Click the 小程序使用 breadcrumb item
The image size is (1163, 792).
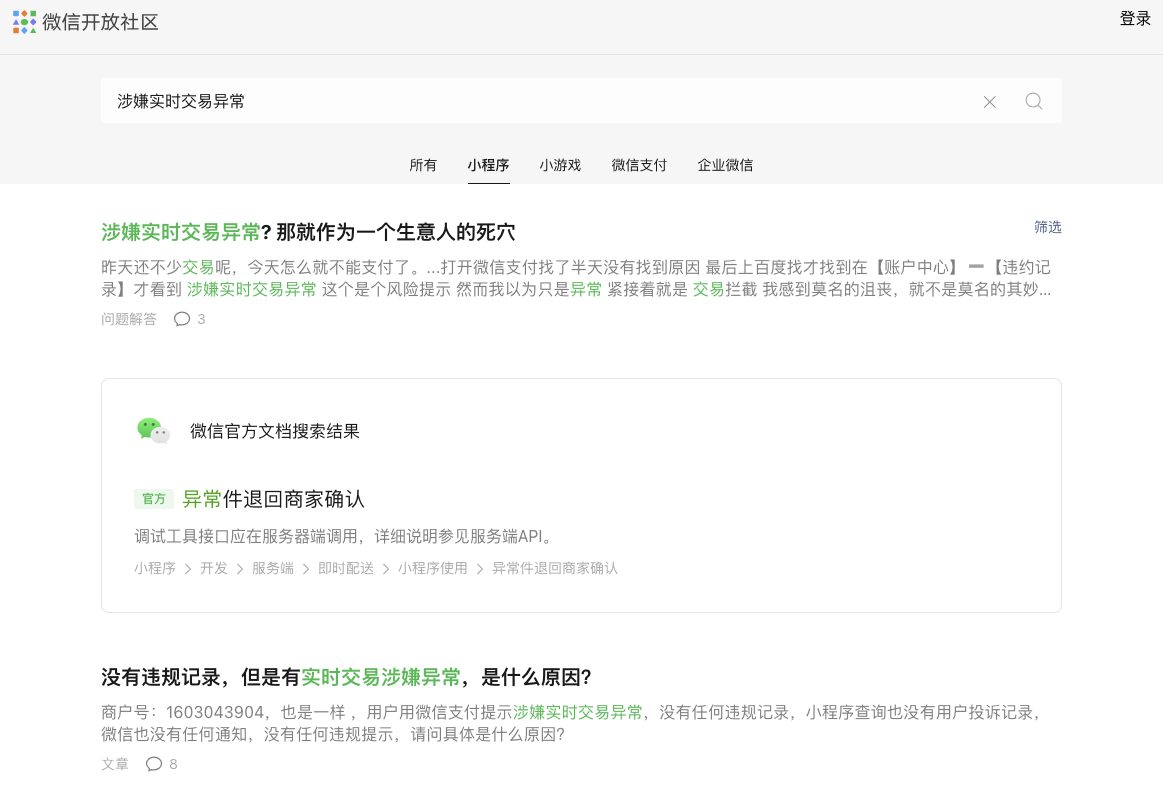[x=432, y=568]
